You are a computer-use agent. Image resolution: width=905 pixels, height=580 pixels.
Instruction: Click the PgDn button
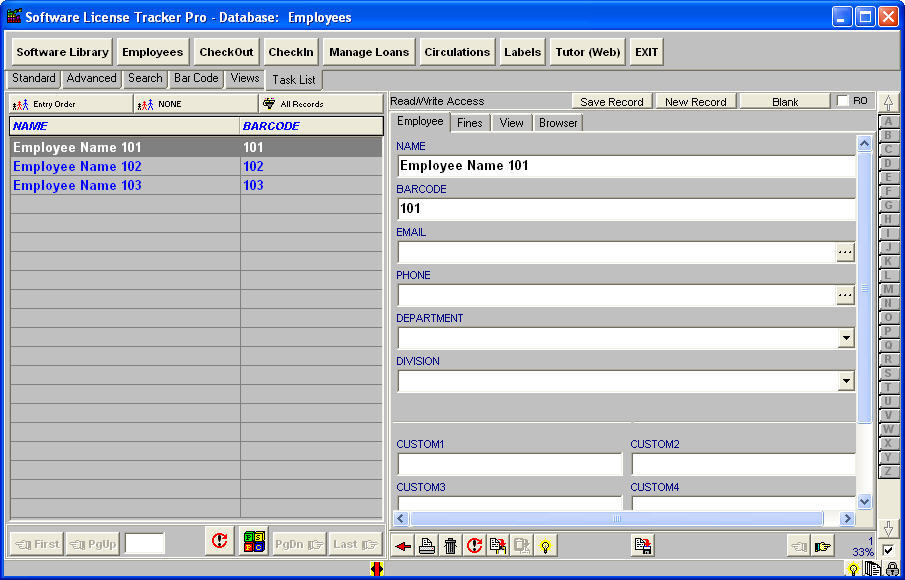coord(299,544)
